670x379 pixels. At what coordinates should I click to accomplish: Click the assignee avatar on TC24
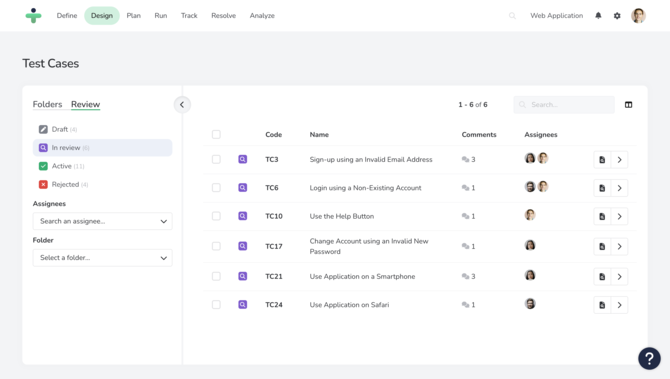pyautogui.click(x=530, y=304)
